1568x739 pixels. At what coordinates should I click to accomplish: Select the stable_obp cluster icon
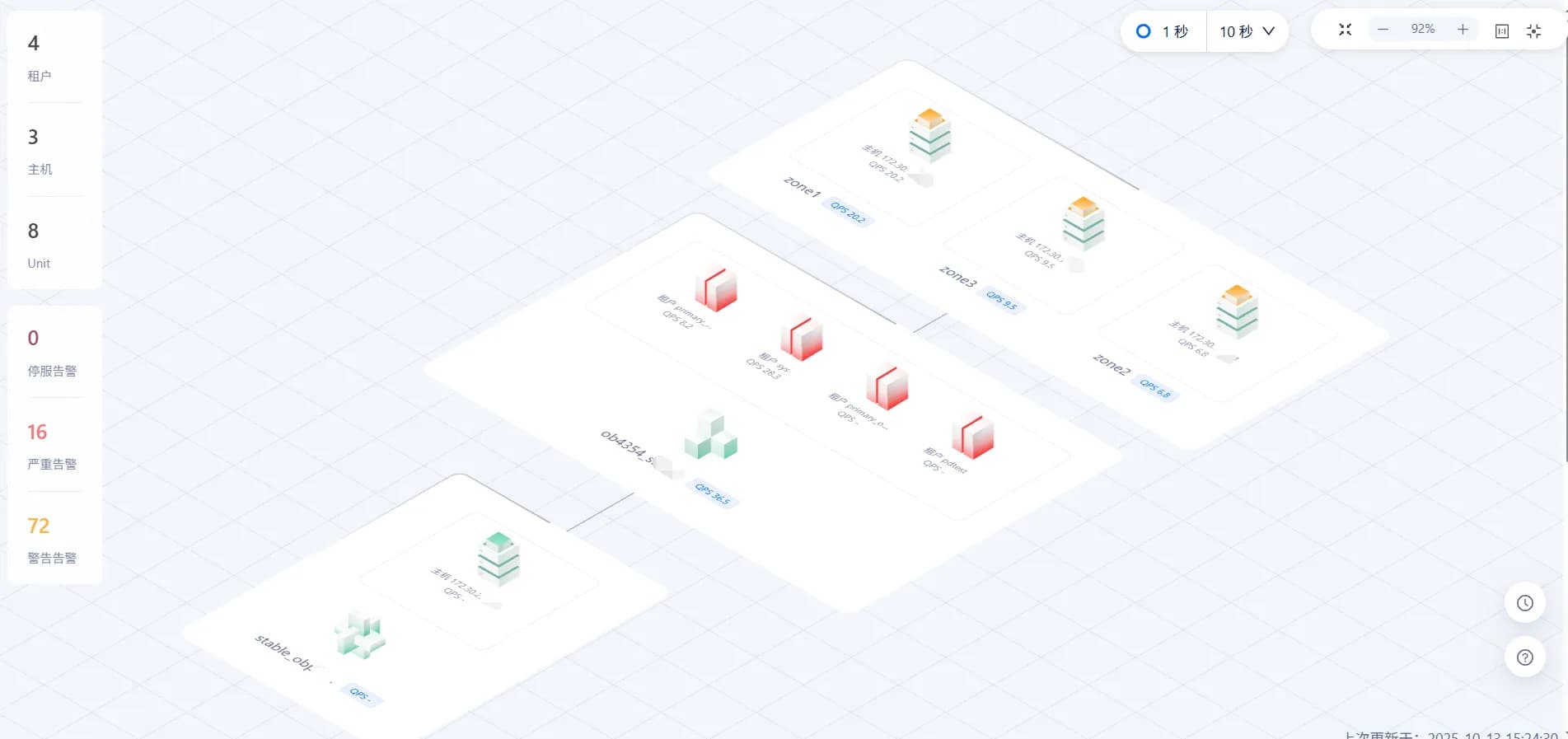[x=360, y=635]
